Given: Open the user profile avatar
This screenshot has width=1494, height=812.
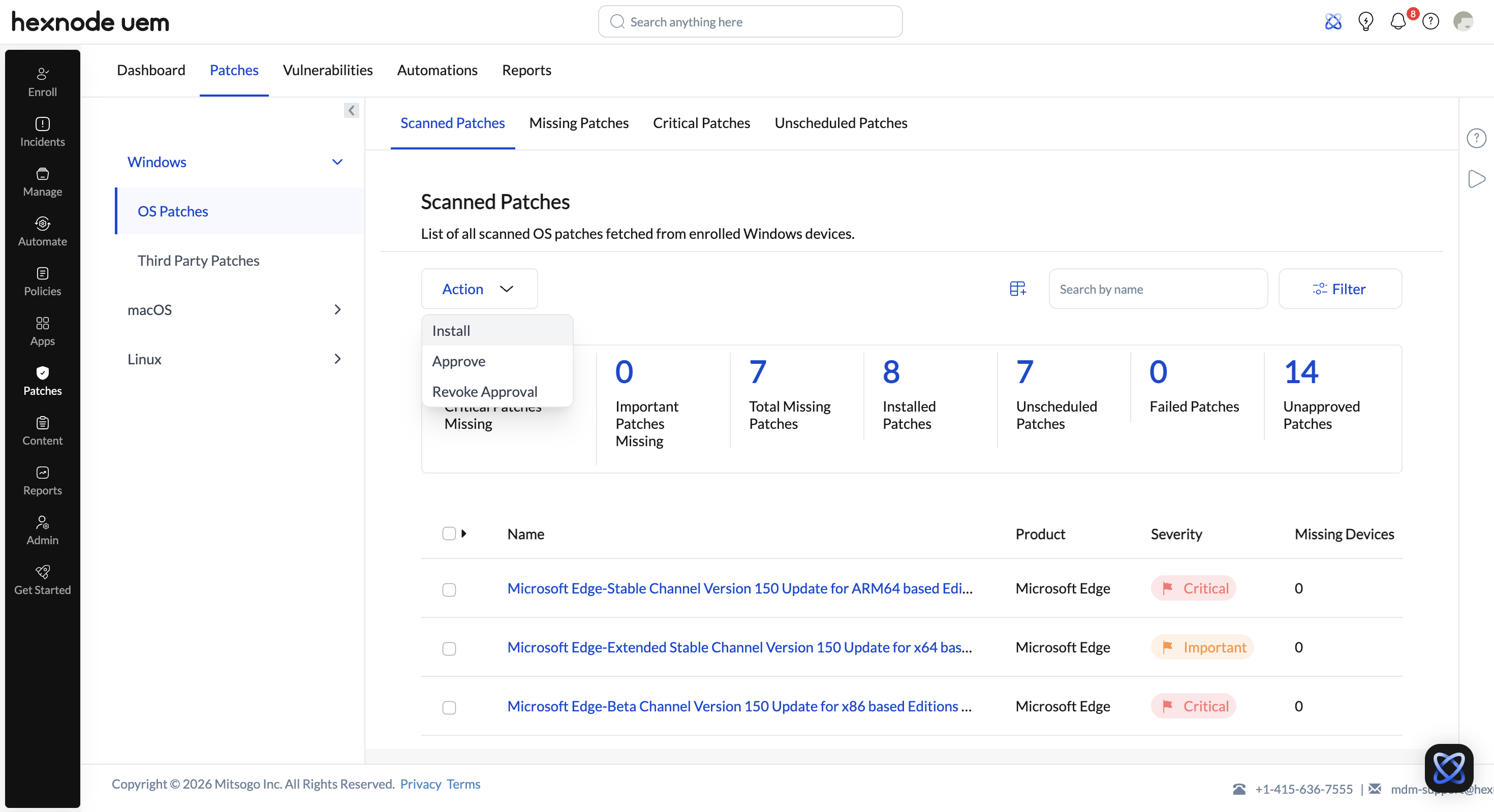Looking at the screenshot, I should (x=1464, y=21).
